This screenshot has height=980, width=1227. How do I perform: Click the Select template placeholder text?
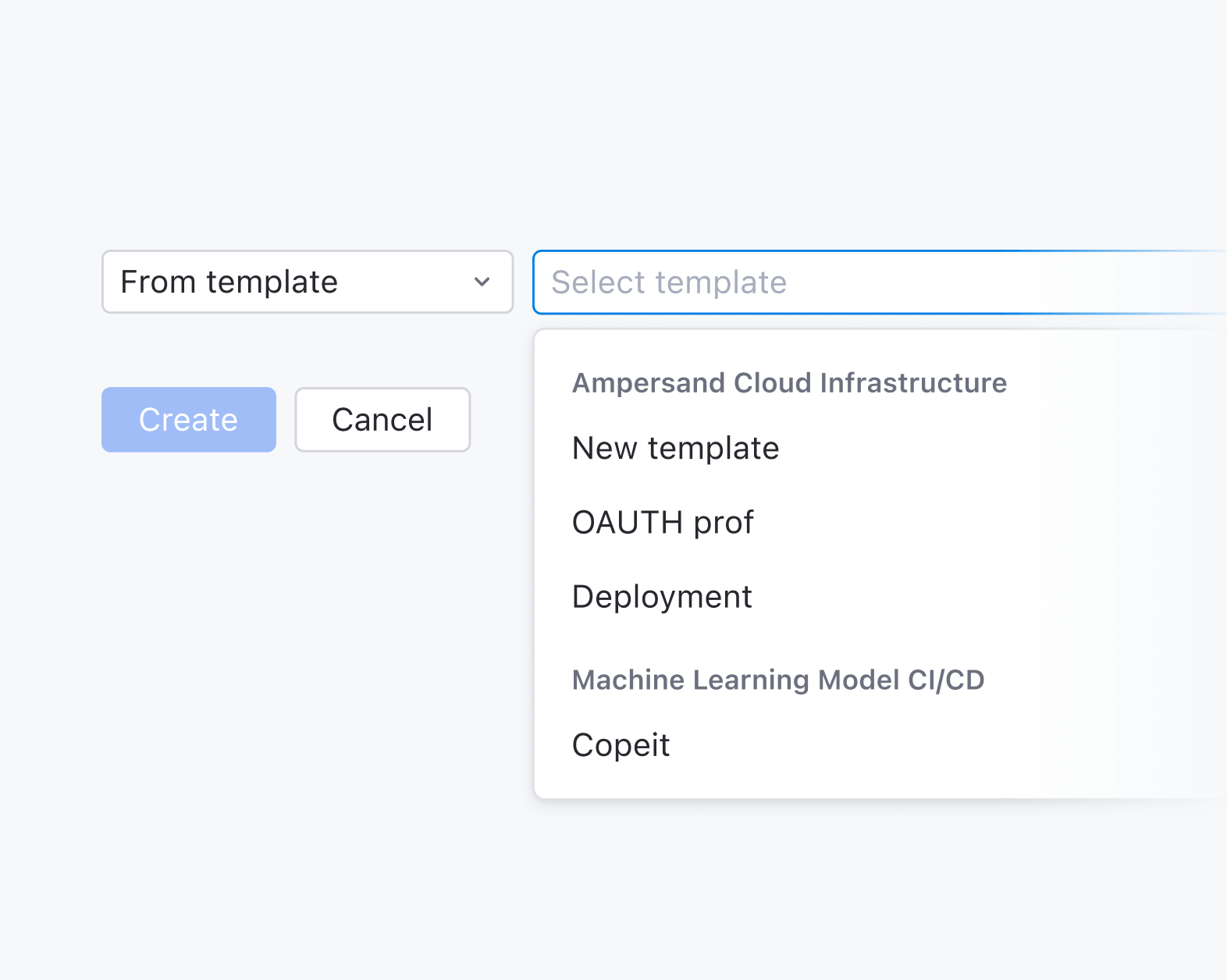[x=669, y=282]
